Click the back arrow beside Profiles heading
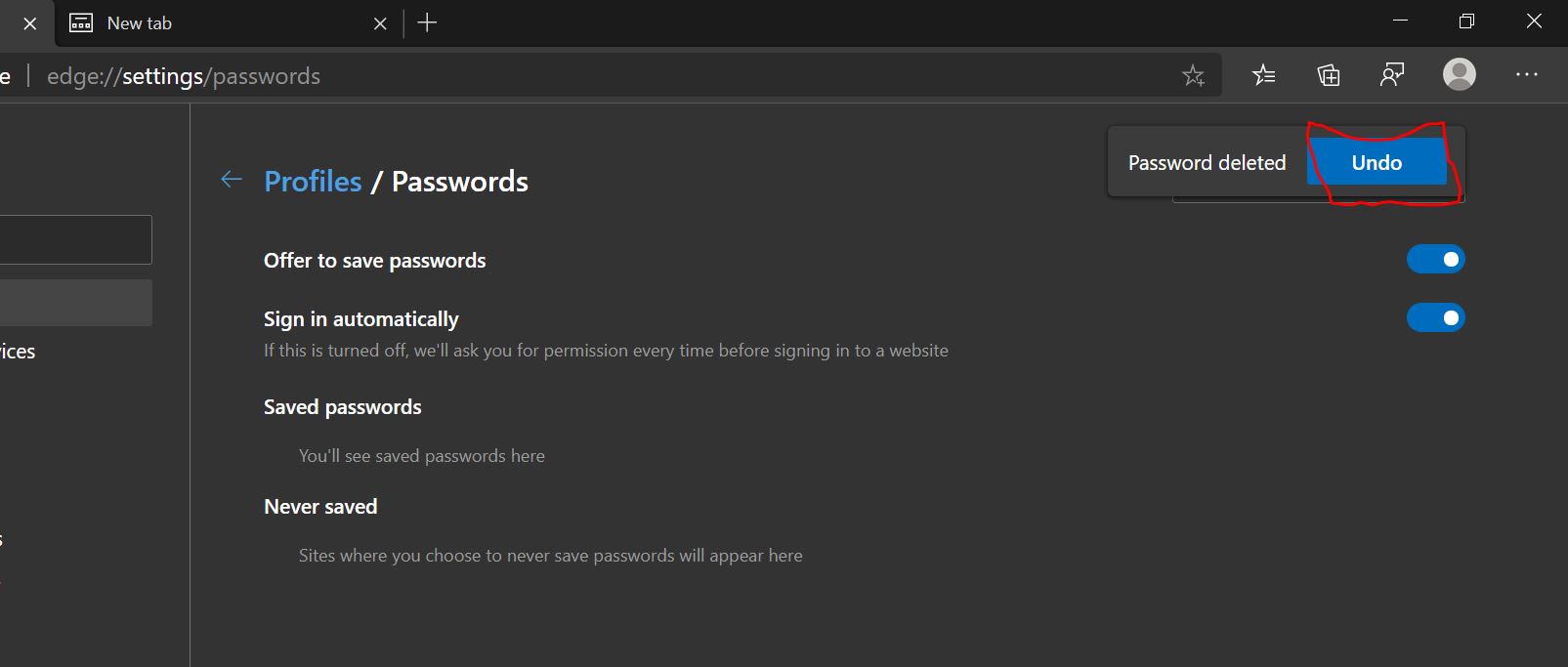This screenshot has height=667, width=1568. [x=231, y=180]
